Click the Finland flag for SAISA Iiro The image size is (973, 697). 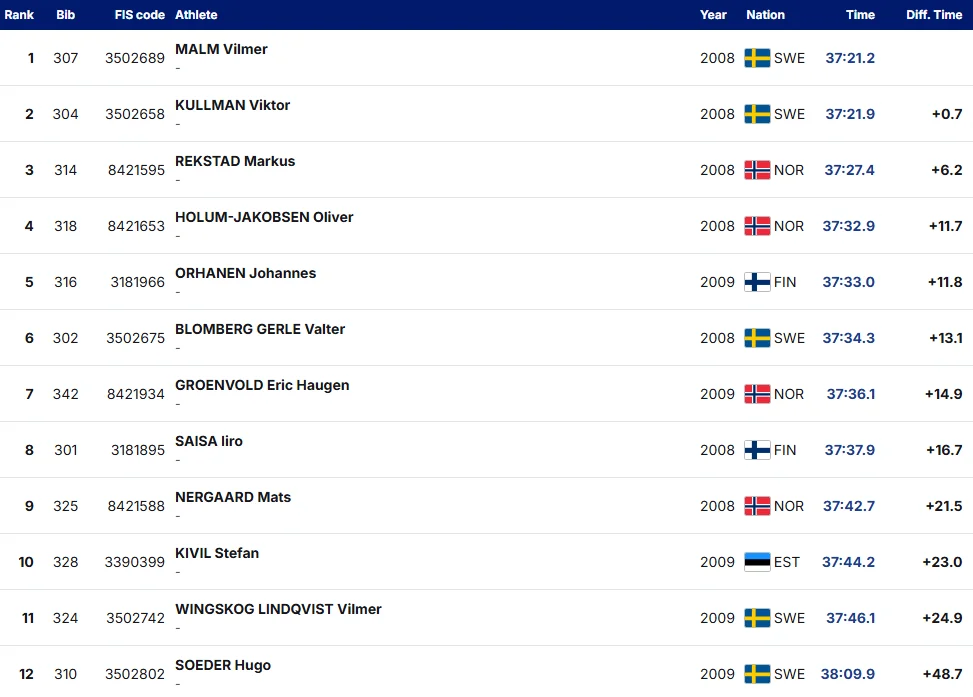757,450
